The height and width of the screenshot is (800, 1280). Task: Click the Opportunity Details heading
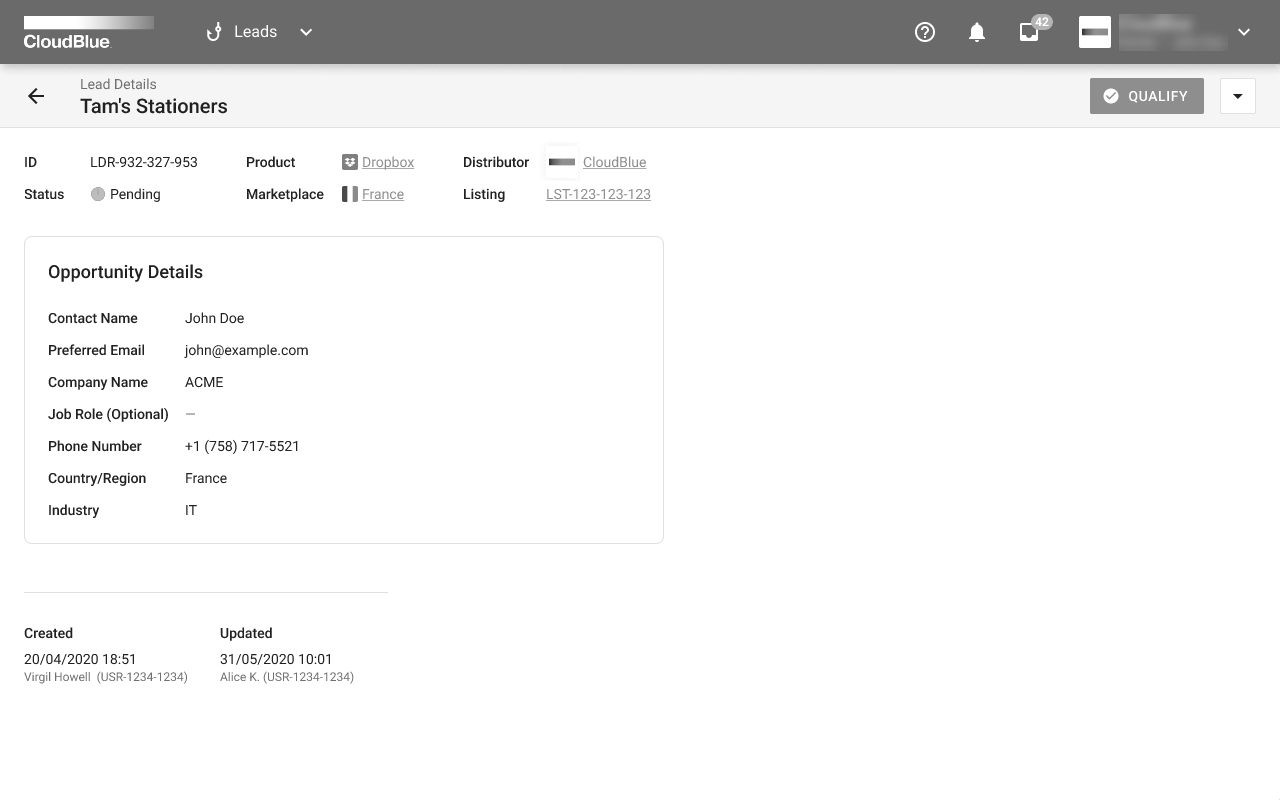(x=125, y=272)
